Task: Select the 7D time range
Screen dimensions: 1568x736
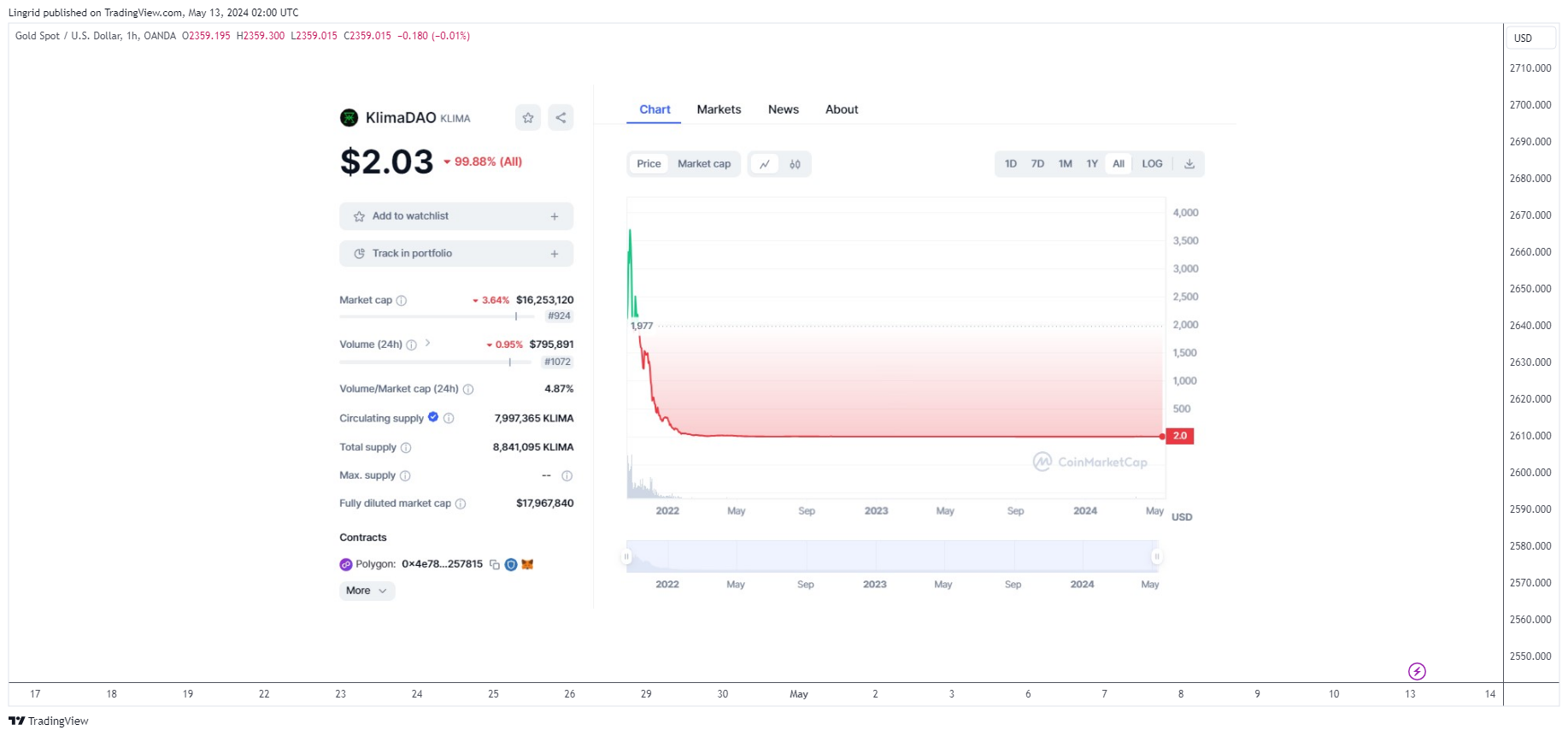Action: 1037,164
